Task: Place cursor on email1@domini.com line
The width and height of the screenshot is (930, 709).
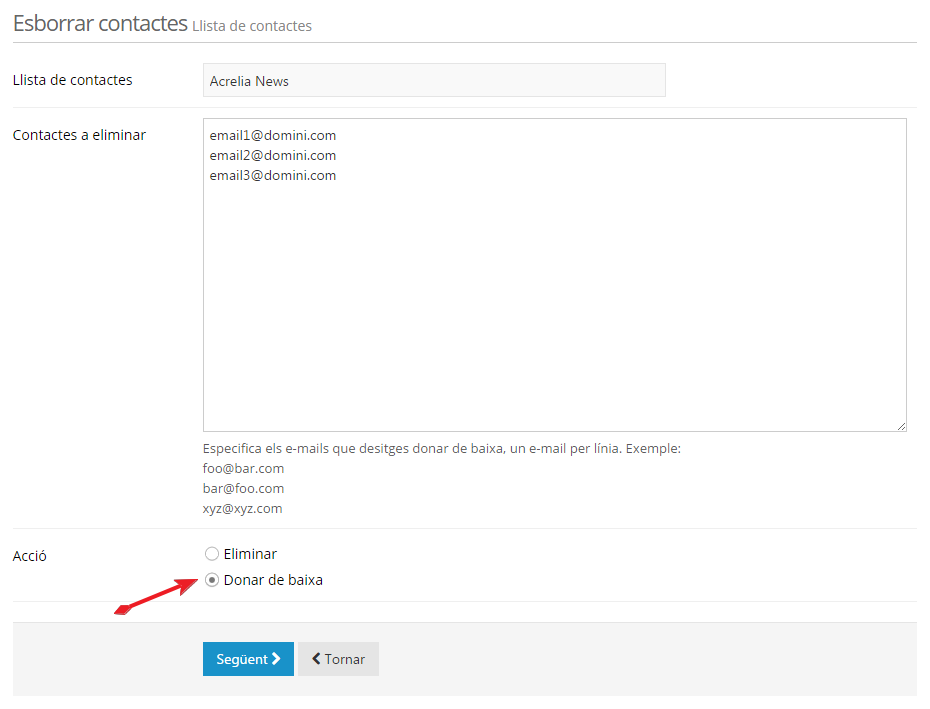Action: coord(272,135)
